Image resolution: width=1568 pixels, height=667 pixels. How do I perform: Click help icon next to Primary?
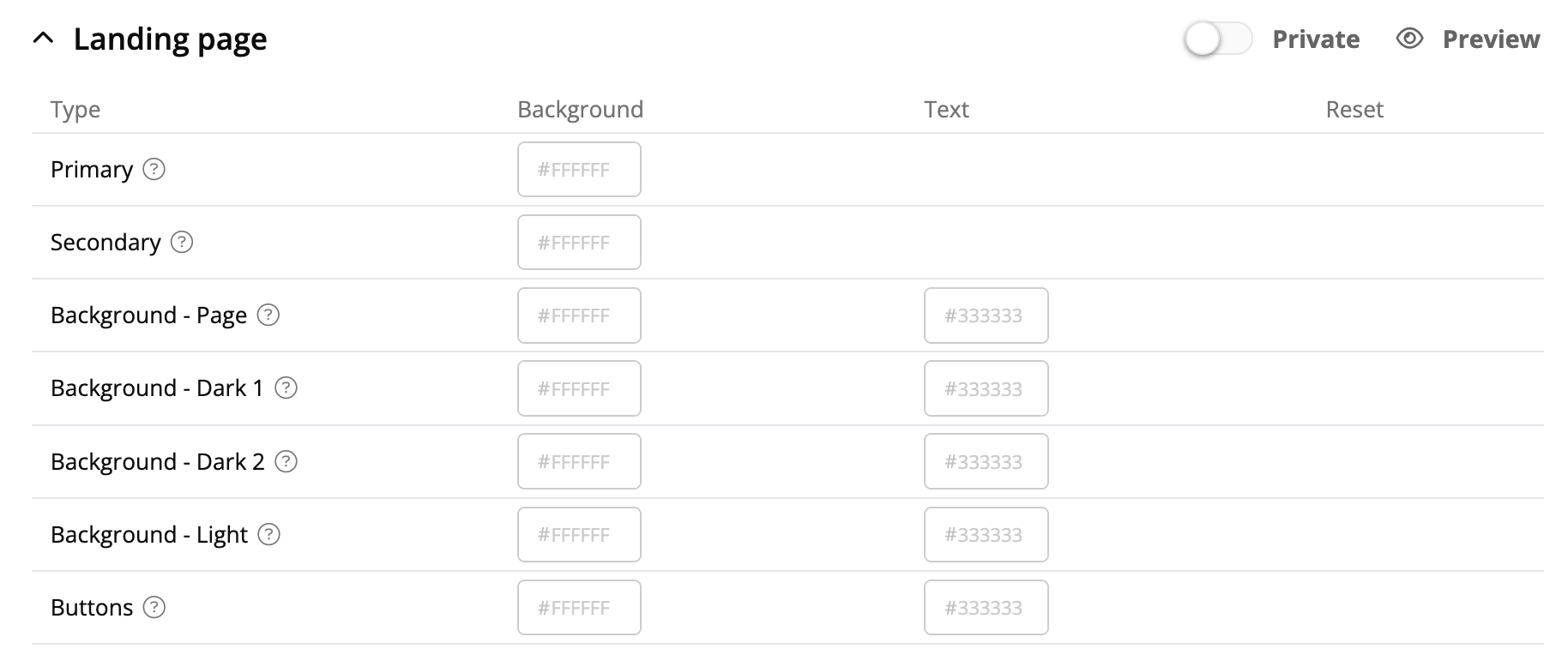coord(154,169)
